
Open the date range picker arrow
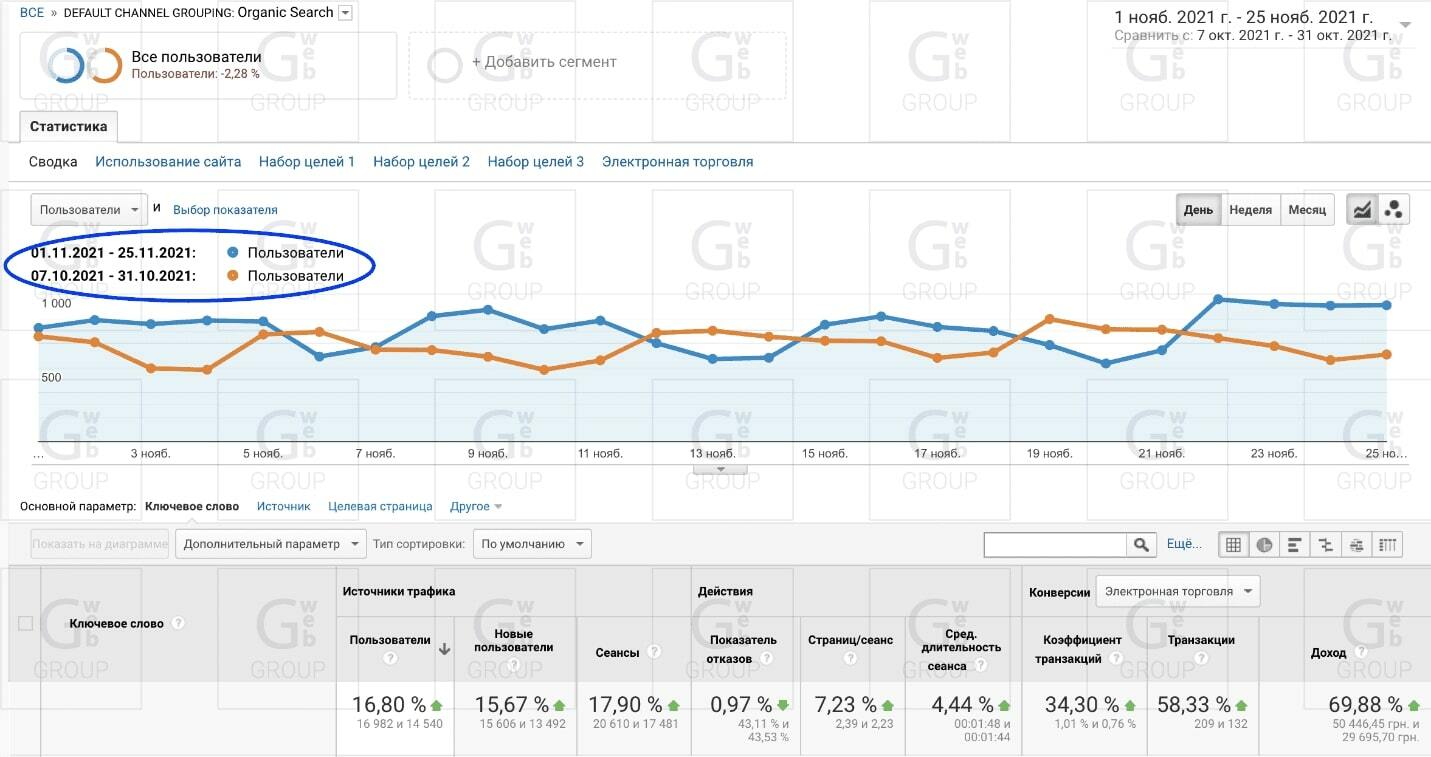[1405, 24]
